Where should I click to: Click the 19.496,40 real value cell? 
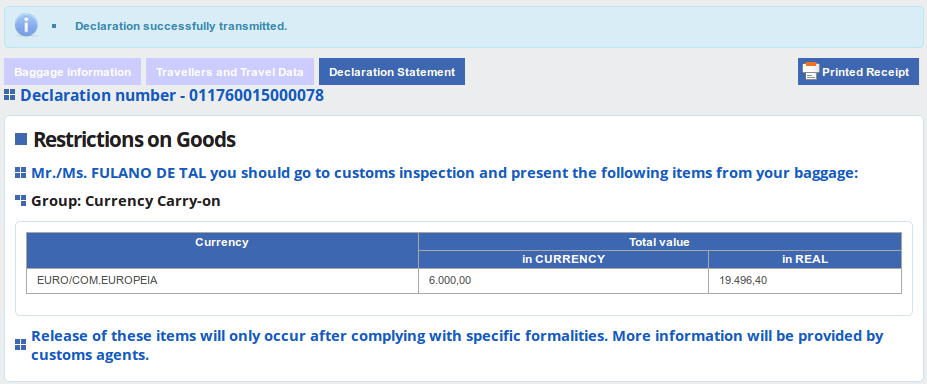coord(805,281)
